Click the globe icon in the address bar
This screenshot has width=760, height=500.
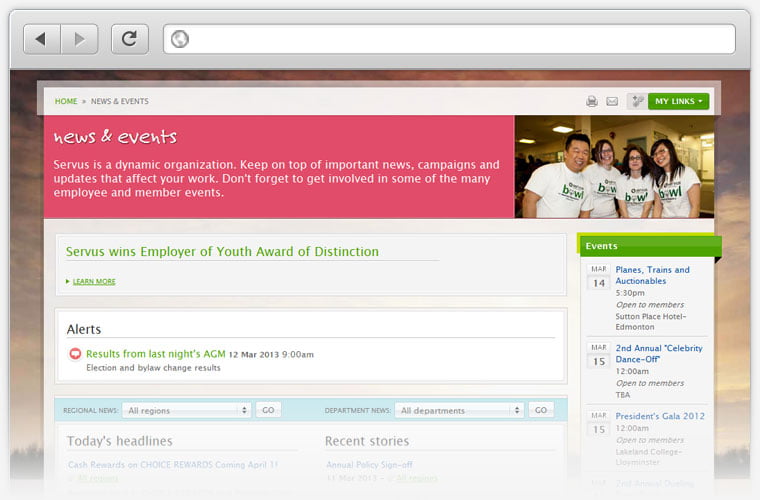pyautogui.click(x=180, y=39)
